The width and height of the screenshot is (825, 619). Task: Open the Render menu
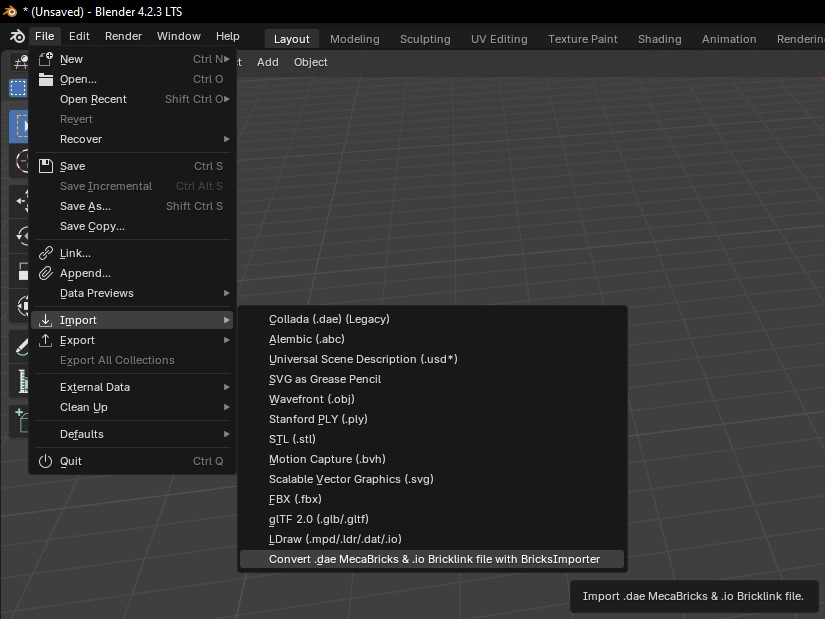point(123,36)
